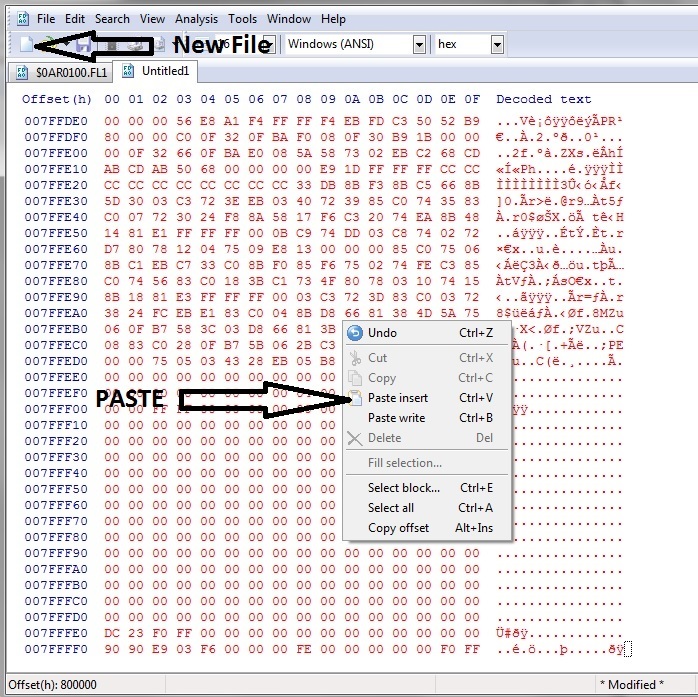
Task: Click byte FE in row 007FFFF0
Action: [x=304, y=649]
